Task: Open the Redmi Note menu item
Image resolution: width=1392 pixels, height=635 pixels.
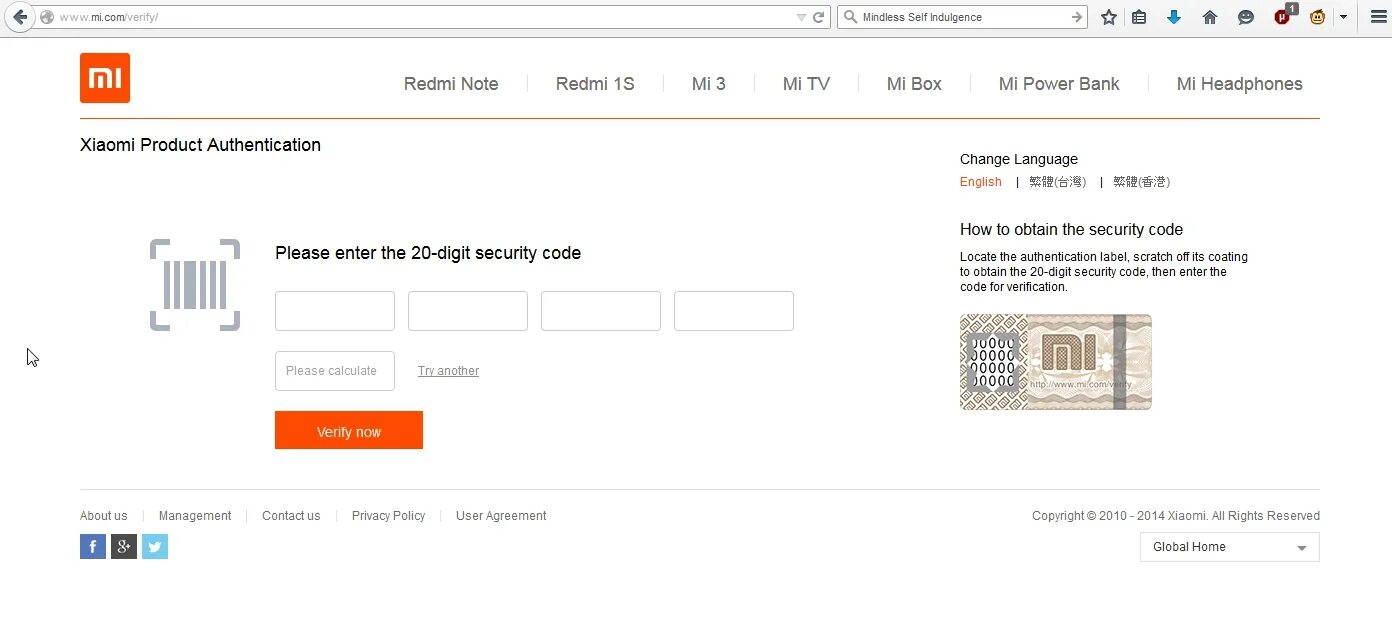Action: pos(451,84)
